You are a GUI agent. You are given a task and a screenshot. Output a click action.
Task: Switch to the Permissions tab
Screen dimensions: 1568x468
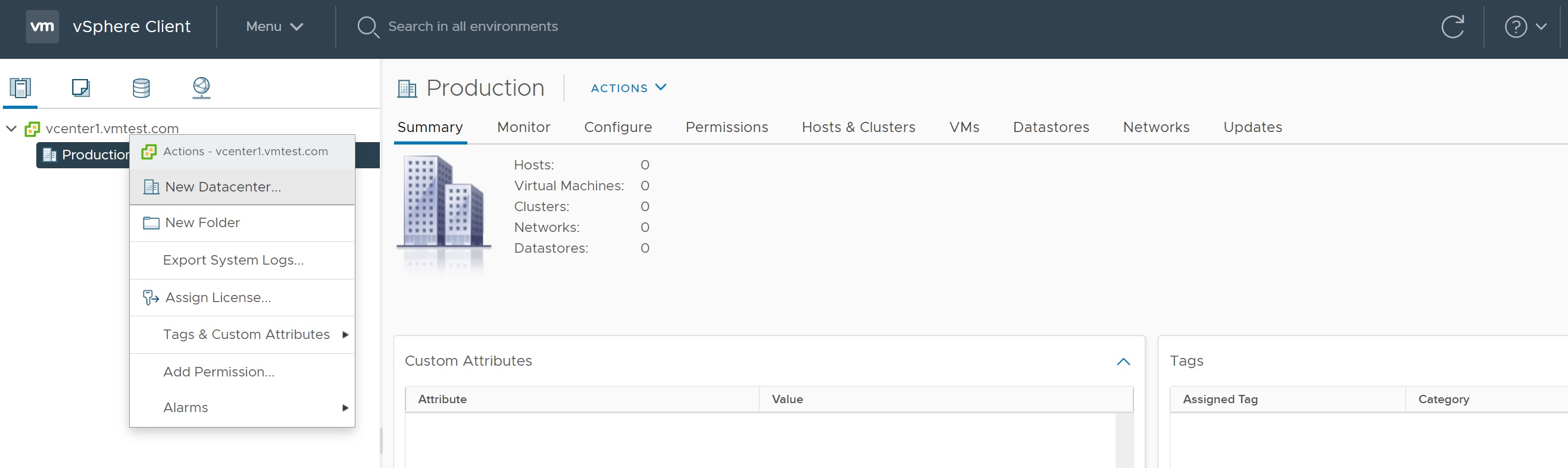(x=727, y=127)
